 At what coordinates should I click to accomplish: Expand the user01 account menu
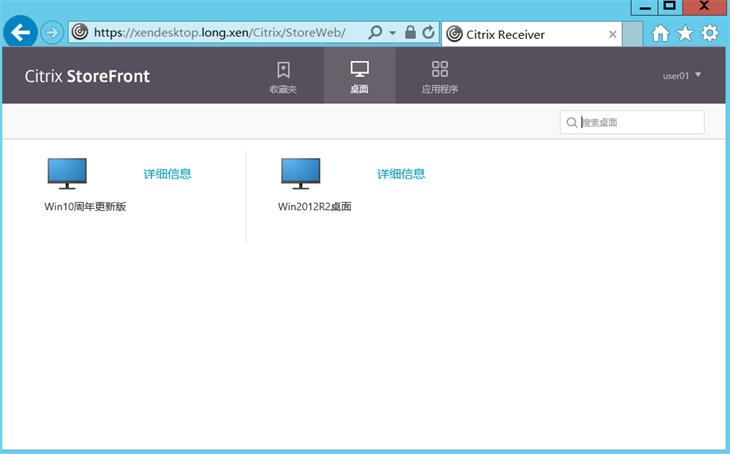pyautogui.click(x=682, y=75)
